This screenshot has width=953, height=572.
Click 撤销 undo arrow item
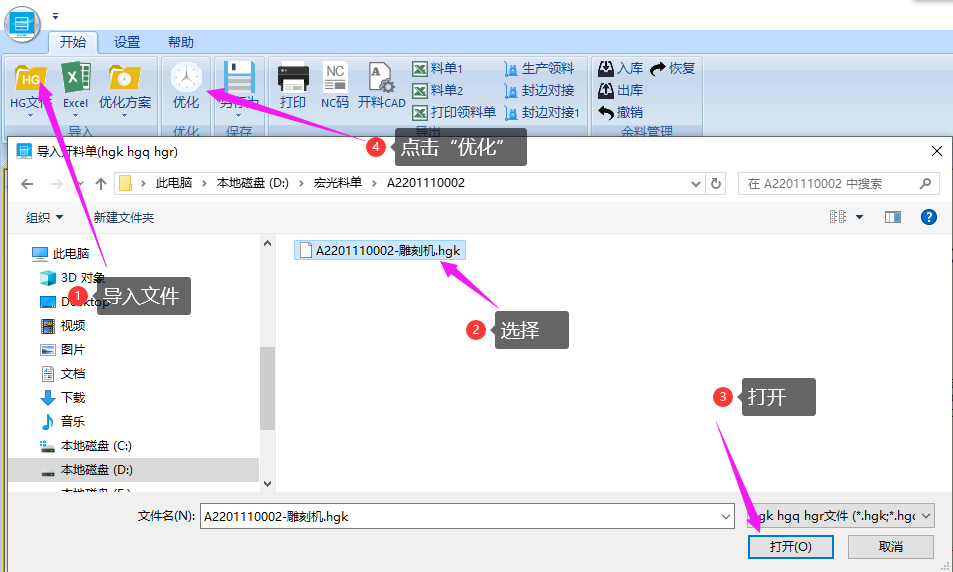621,112
